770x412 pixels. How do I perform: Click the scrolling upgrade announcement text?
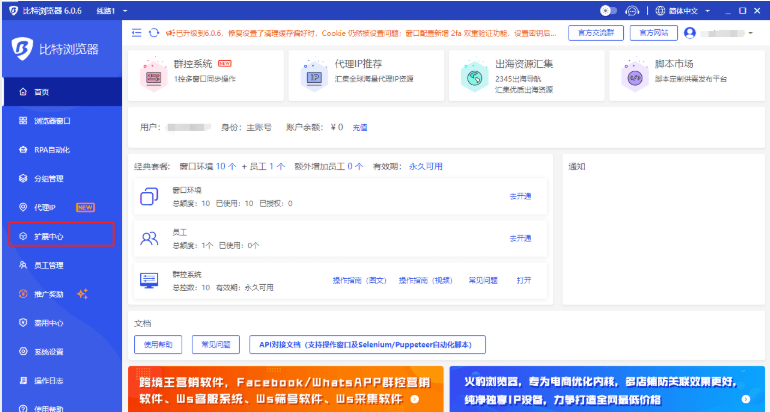pyautogui.click(x=366, y=33)
